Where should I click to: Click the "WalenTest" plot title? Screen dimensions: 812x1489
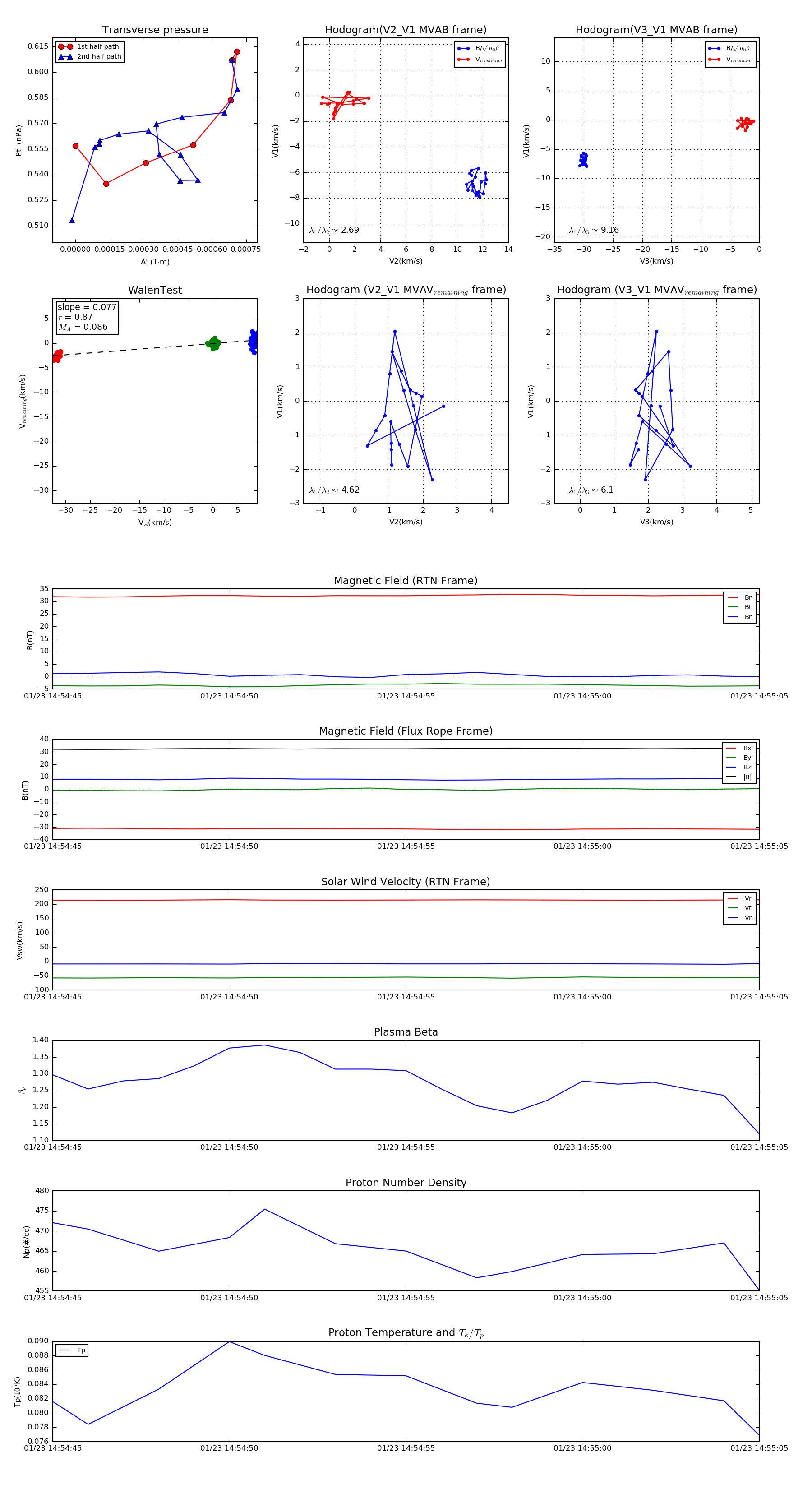click(155, 290)
